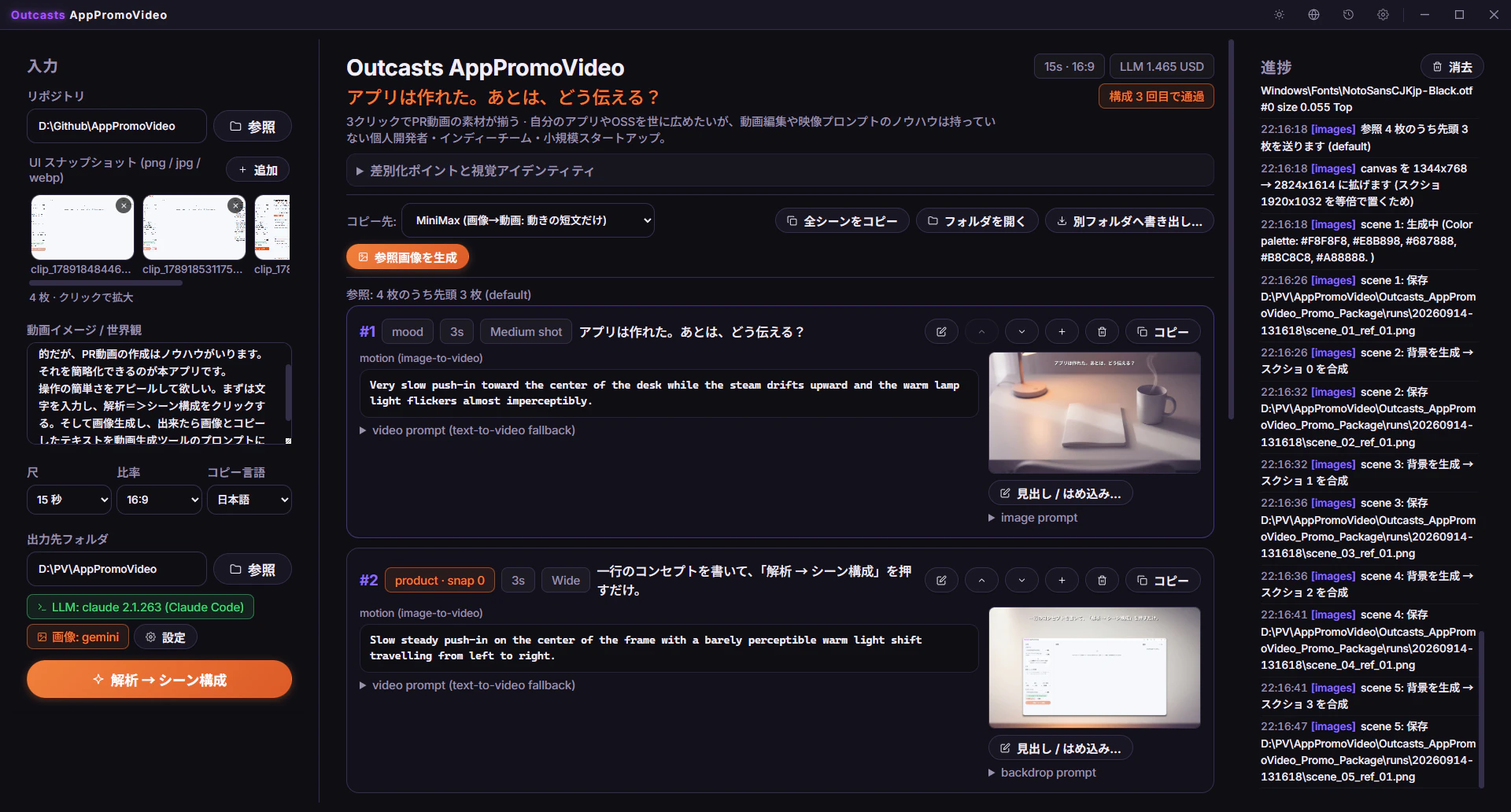The height and width of the screenshot is (812, 1511).
Task: Open the settings gear in the title bar
Action: coord(1383,15)
